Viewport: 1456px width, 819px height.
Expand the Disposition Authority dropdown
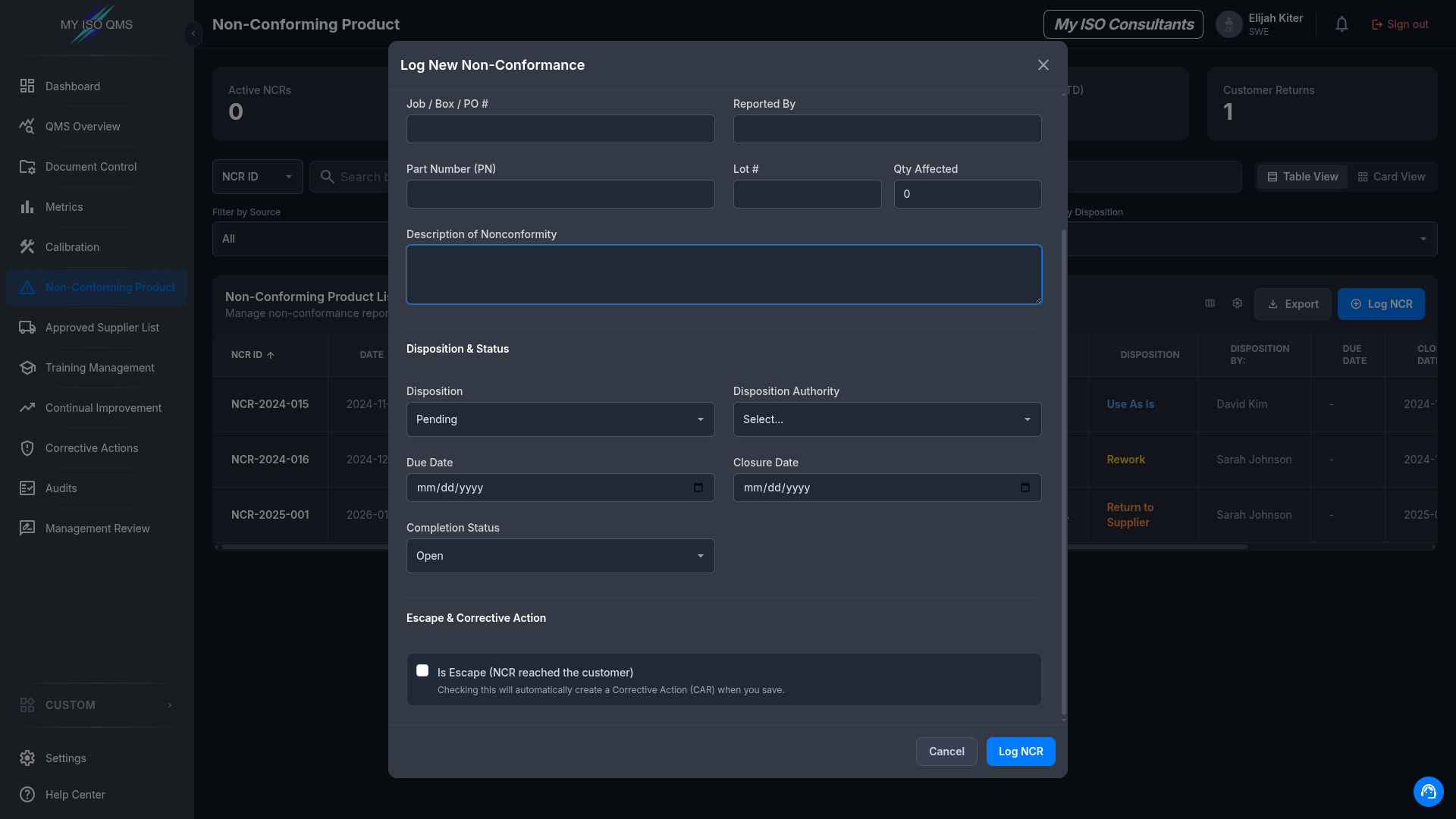(887, 419)
